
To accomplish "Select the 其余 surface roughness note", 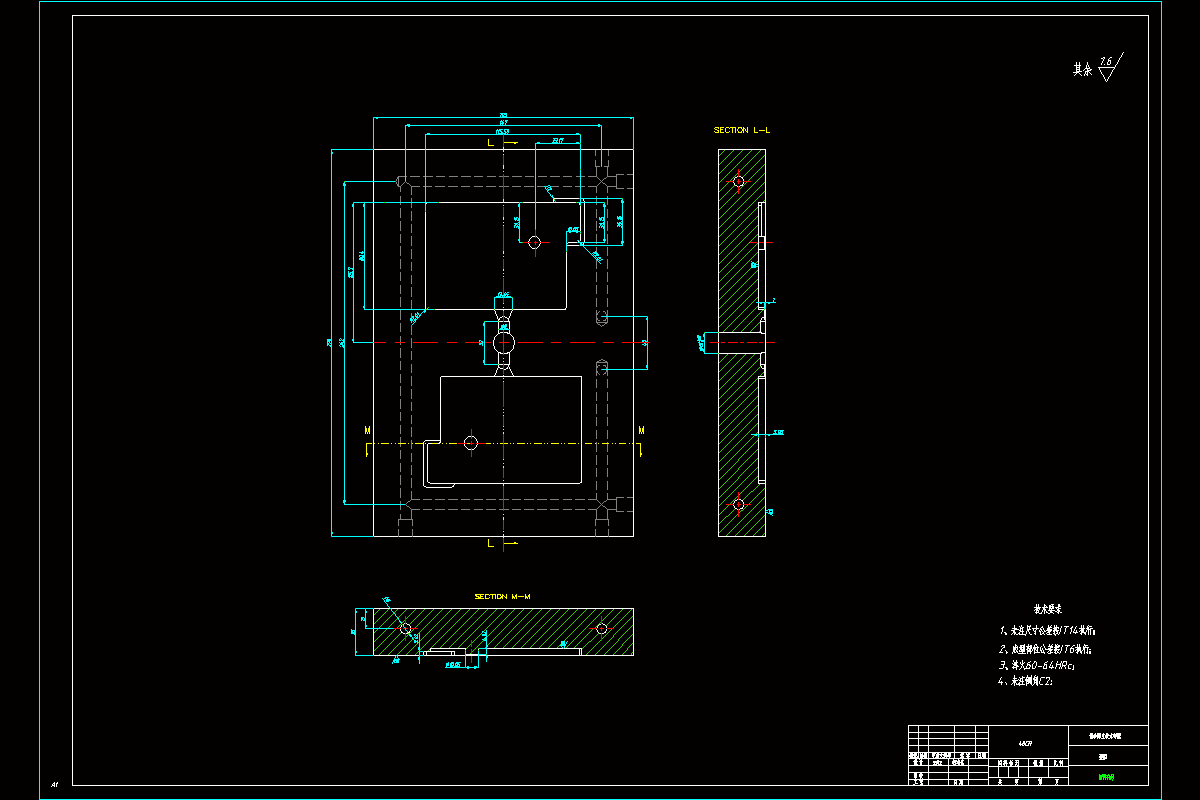I will [x=1082, y=69].
